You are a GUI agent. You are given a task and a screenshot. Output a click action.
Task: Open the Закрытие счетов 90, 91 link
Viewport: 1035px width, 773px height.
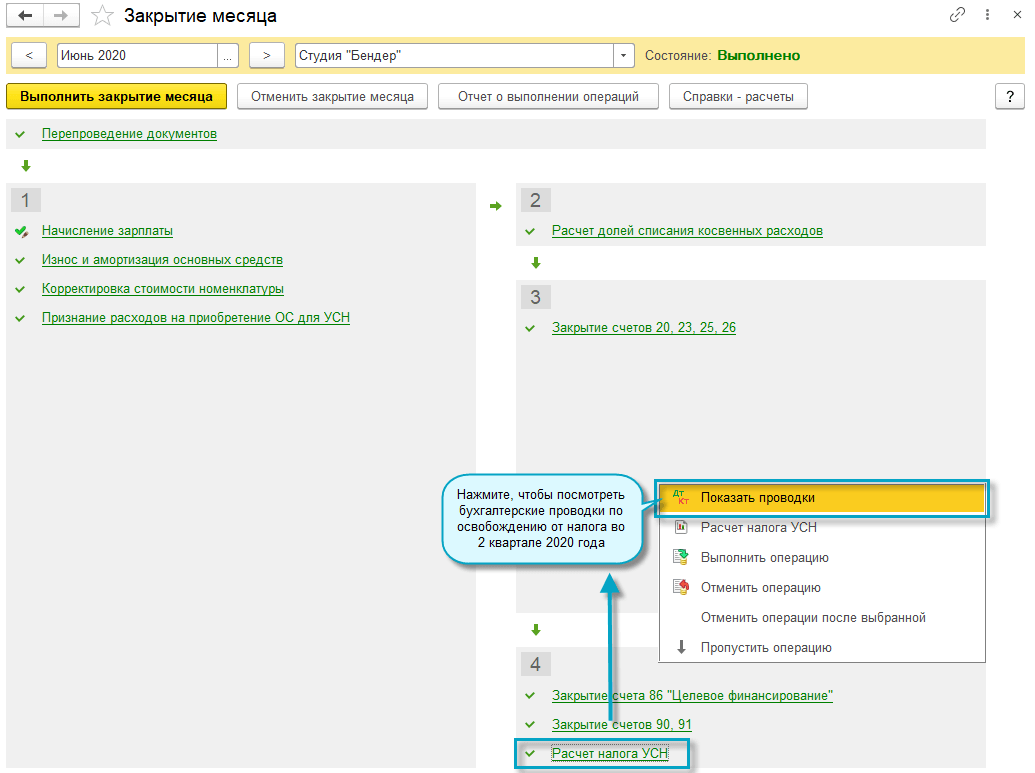tap(622, 725)
